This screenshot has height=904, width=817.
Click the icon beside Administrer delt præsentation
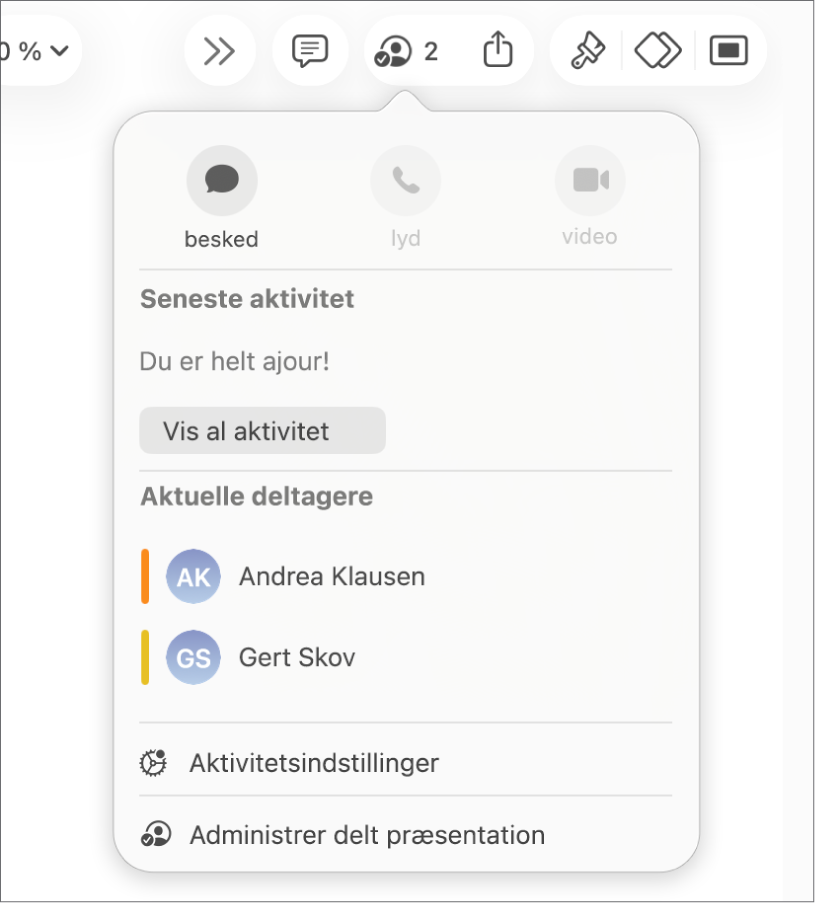[x=156, y=834]
